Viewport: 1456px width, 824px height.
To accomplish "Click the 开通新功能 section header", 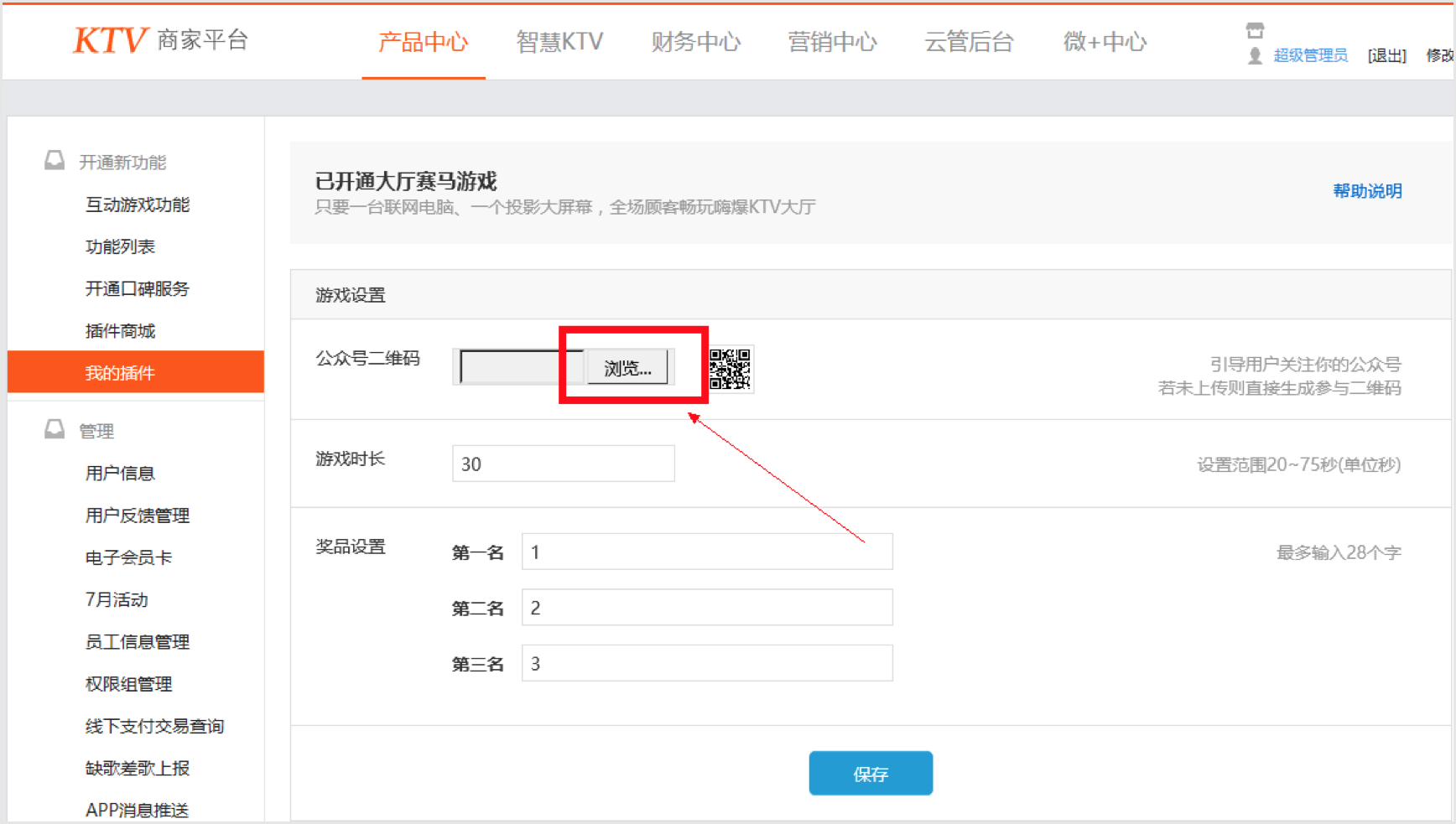I will (x=122, y=162).
